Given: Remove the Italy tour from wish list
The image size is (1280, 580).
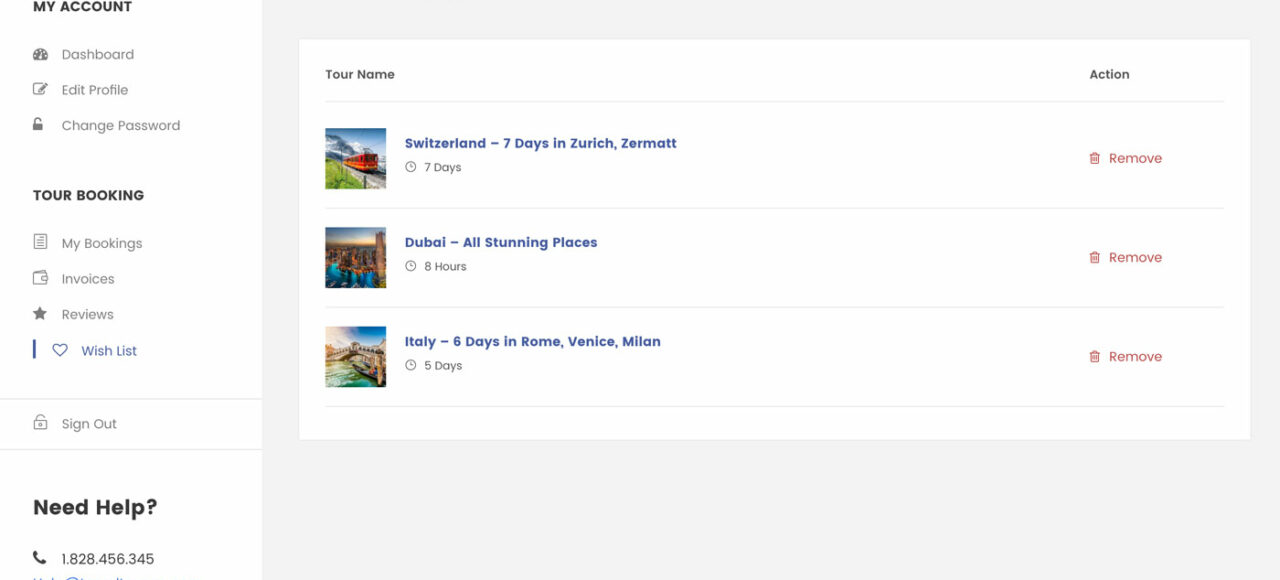Looking at the screenshot, I should [x=1134, y=356].
